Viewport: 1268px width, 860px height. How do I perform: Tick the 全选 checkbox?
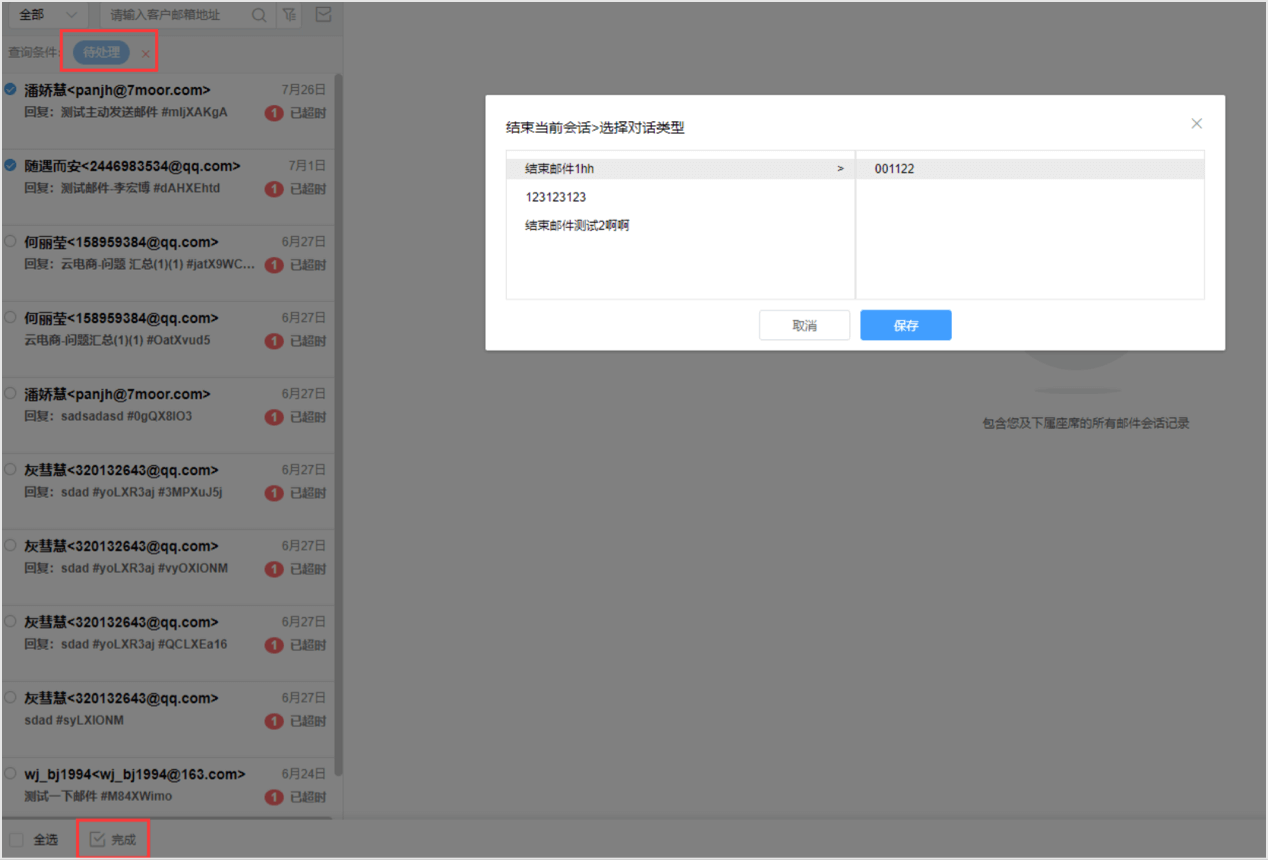pyautogui.click(x=16, y=840)
